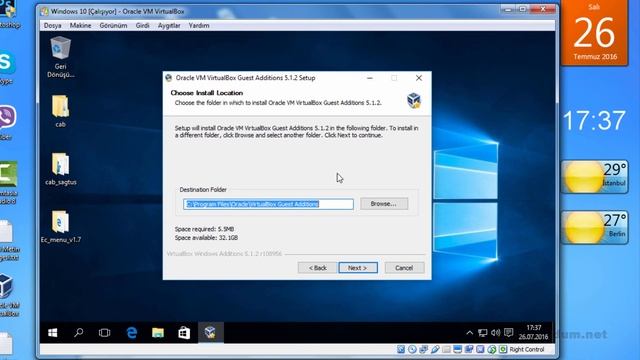Click the Berlin 27° weather gadget
Screen dimensions: 640x360
595,227
